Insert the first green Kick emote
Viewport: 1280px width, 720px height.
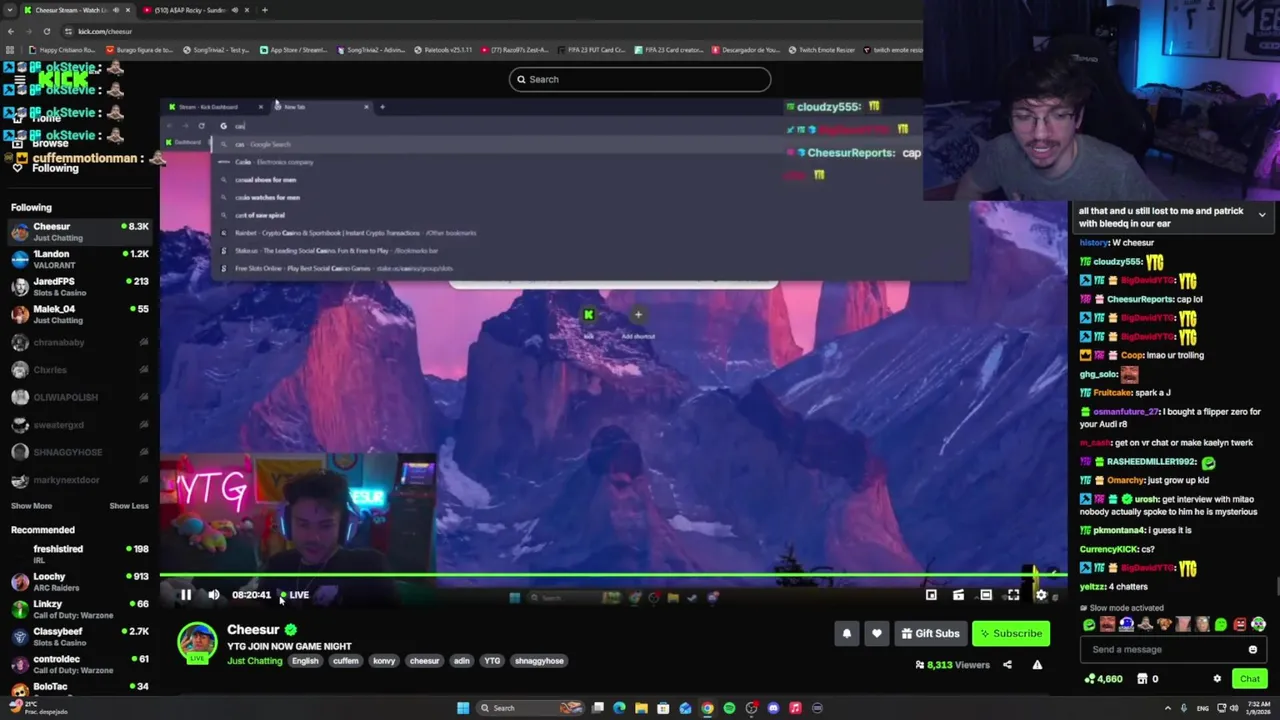(x=1089, y=625)
